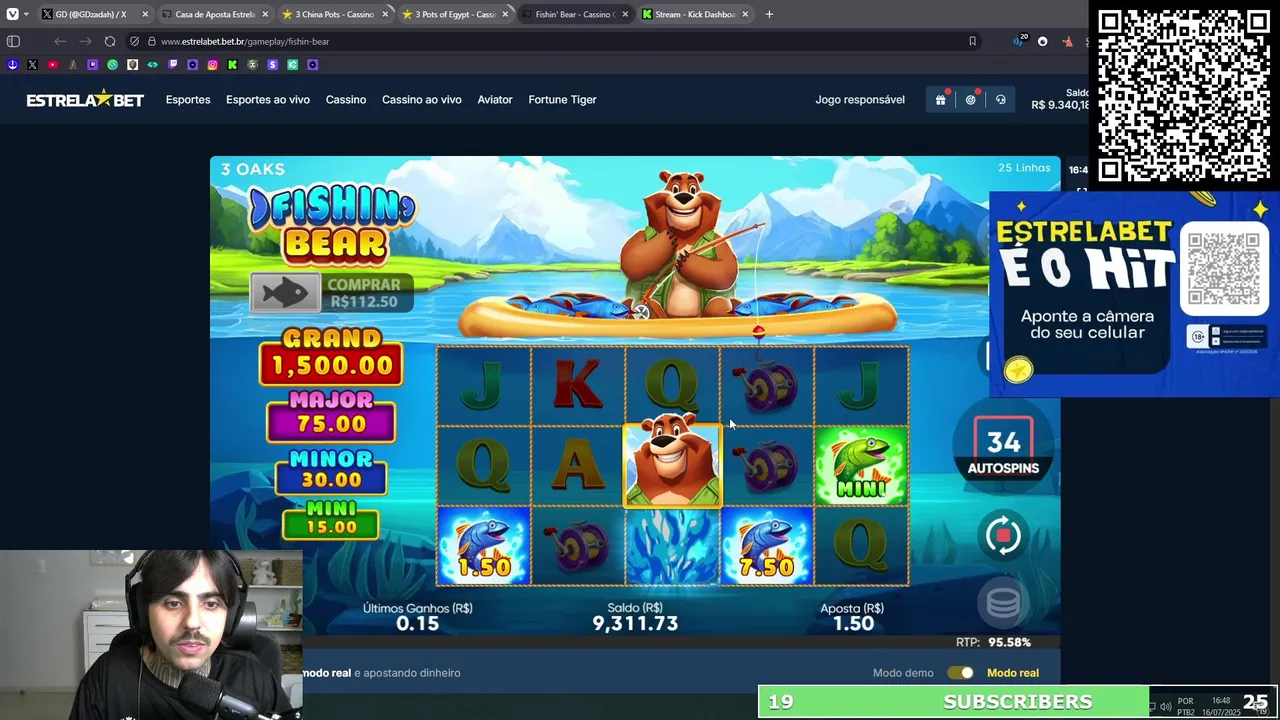
Task: Toggle the browser side panel
Action: (x=13, y=41)
